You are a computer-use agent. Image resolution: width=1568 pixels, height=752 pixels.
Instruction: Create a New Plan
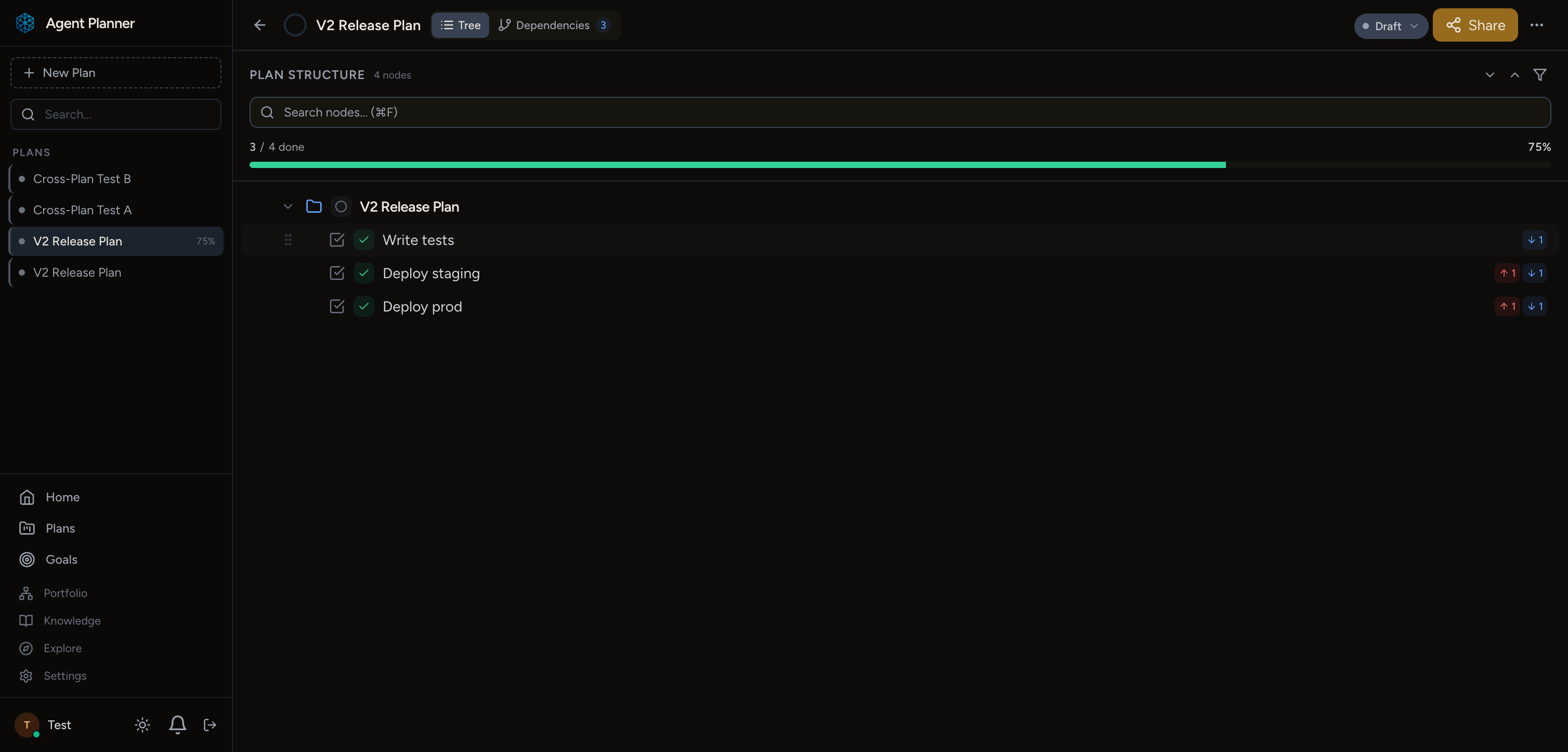115,72
